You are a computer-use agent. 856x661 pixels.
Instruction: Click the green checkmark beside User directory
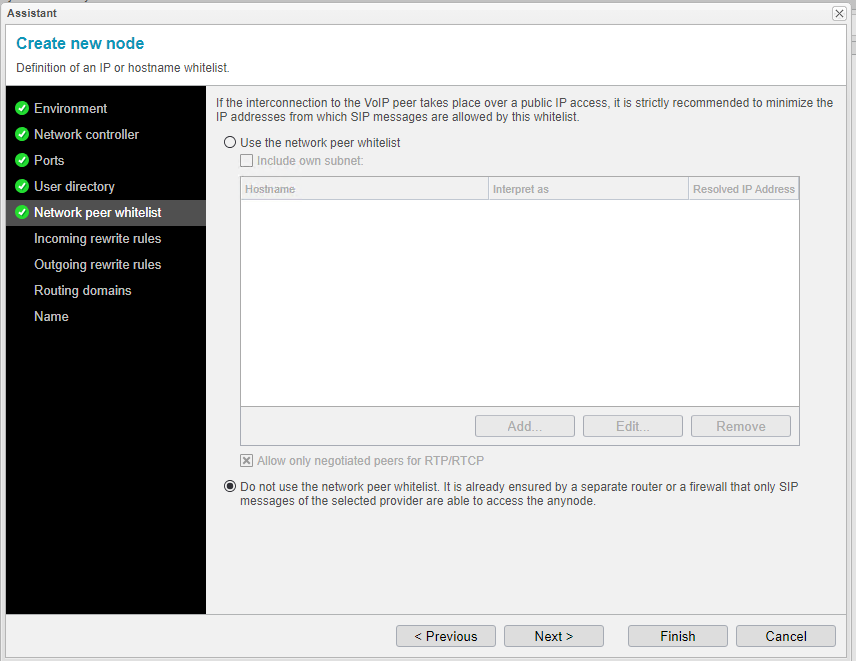click(22, 186)
